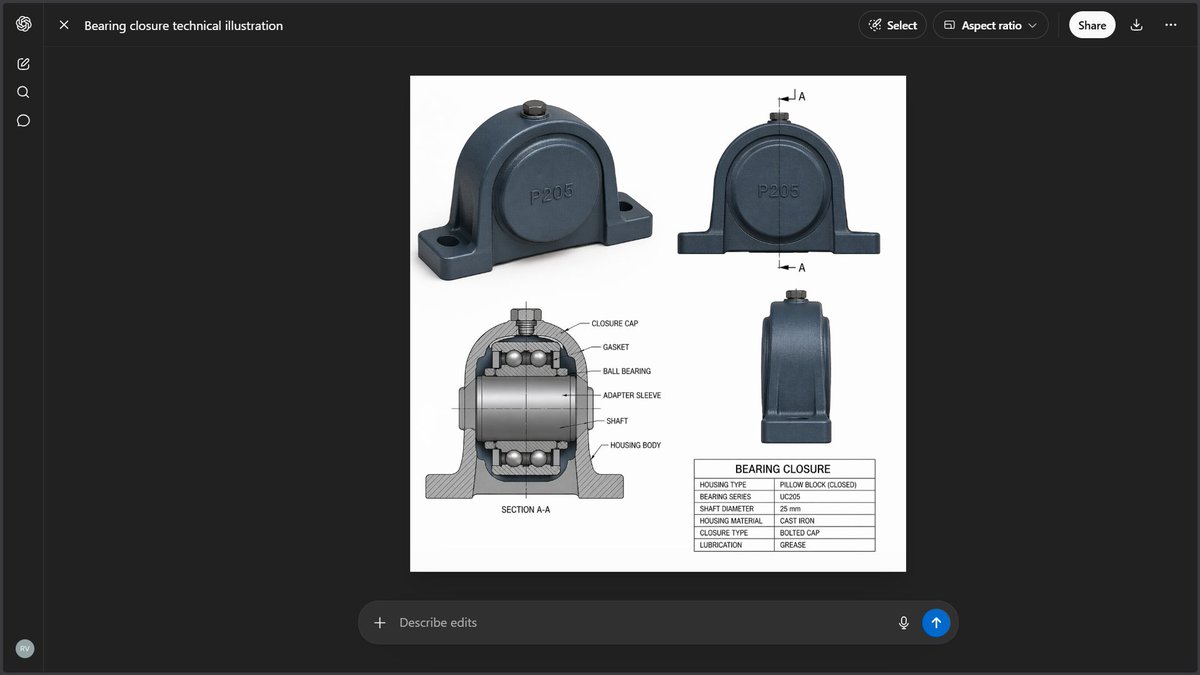Close the image viewer with the X icon
Screen dimensions: 1200x675
[x=64, y=25]
